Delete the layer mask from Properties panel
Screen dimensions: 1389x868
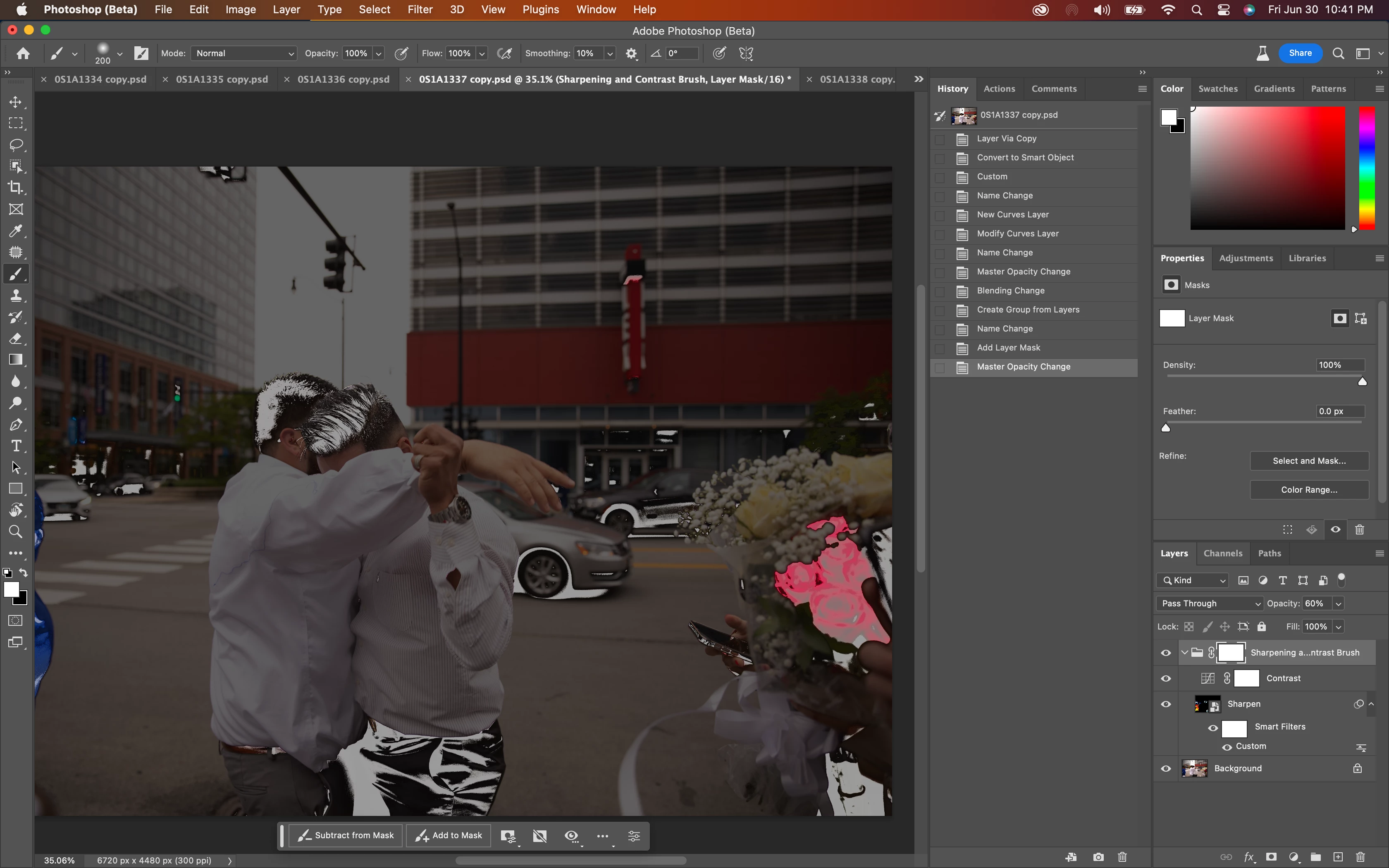1359,529
